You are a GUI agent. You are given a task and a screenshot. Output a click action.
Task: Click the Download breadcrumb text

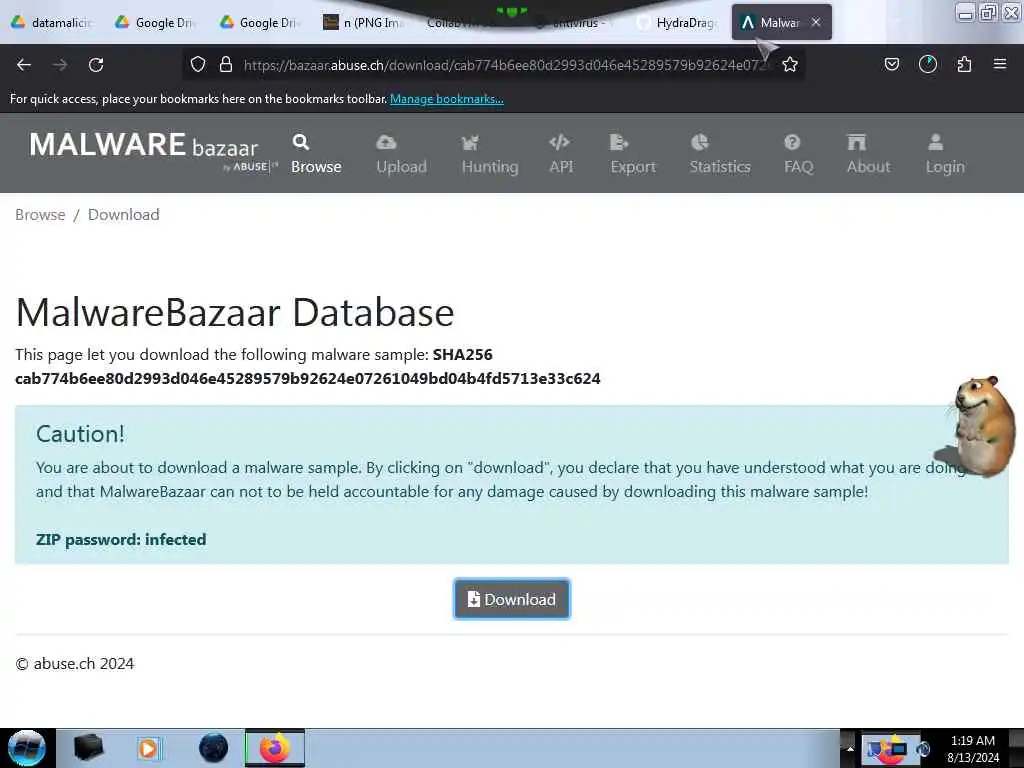tap(123, 215)
